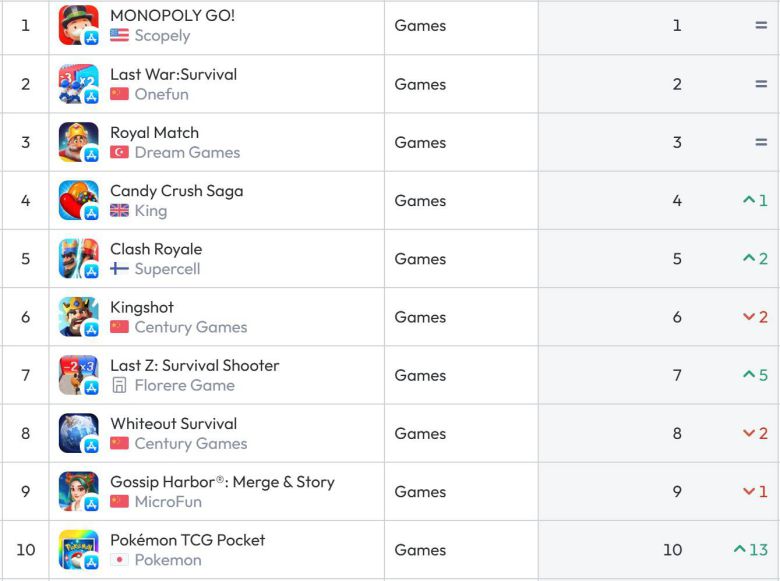This screenshot has width=780, height=581.
Task: Click the King publisher UK flag
Action: [120, 211]
